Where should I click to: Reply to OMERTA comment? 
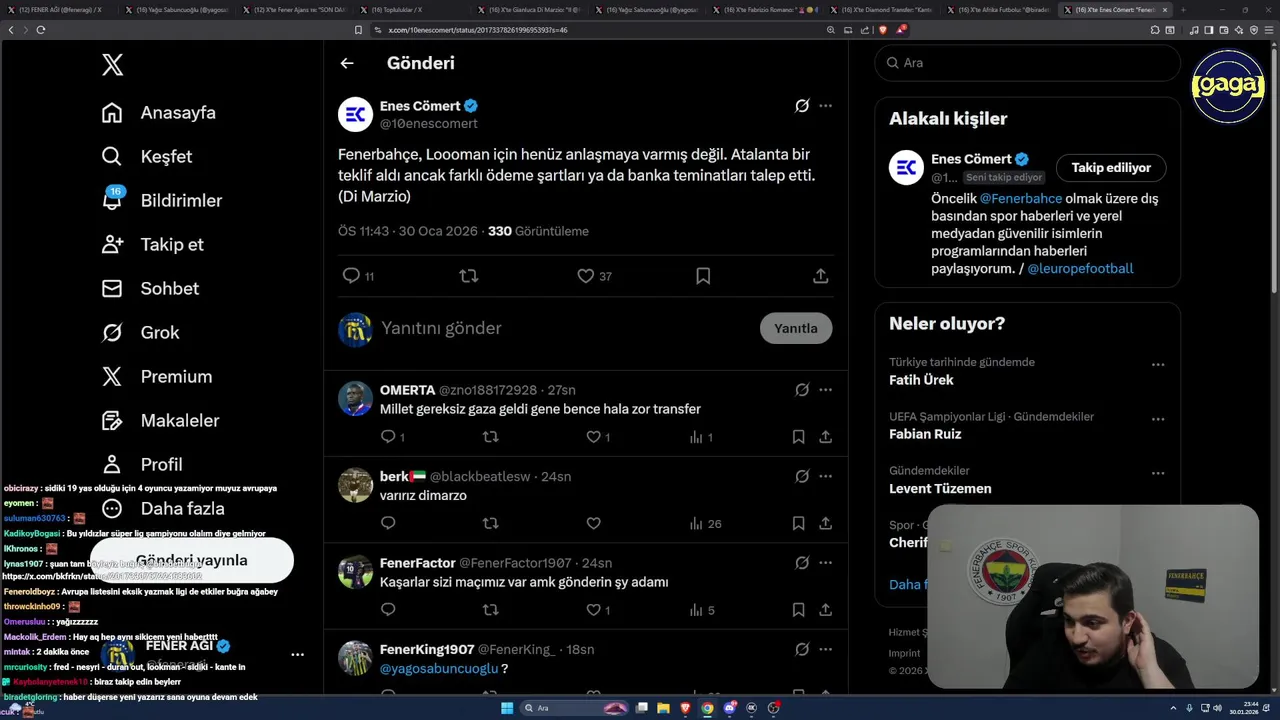pos(392,437)
